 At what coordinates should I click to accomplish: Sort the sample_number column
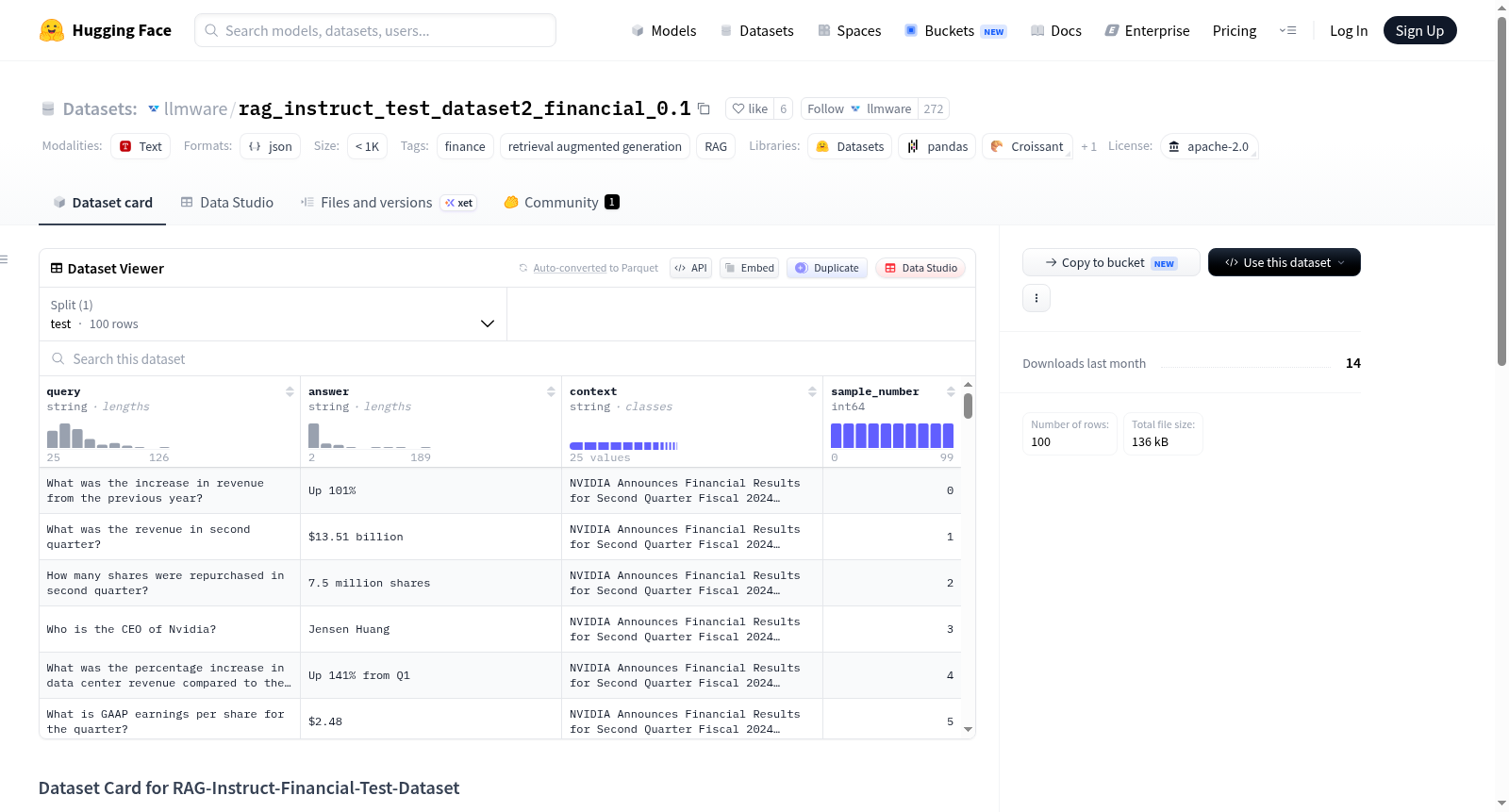(951, 391)
